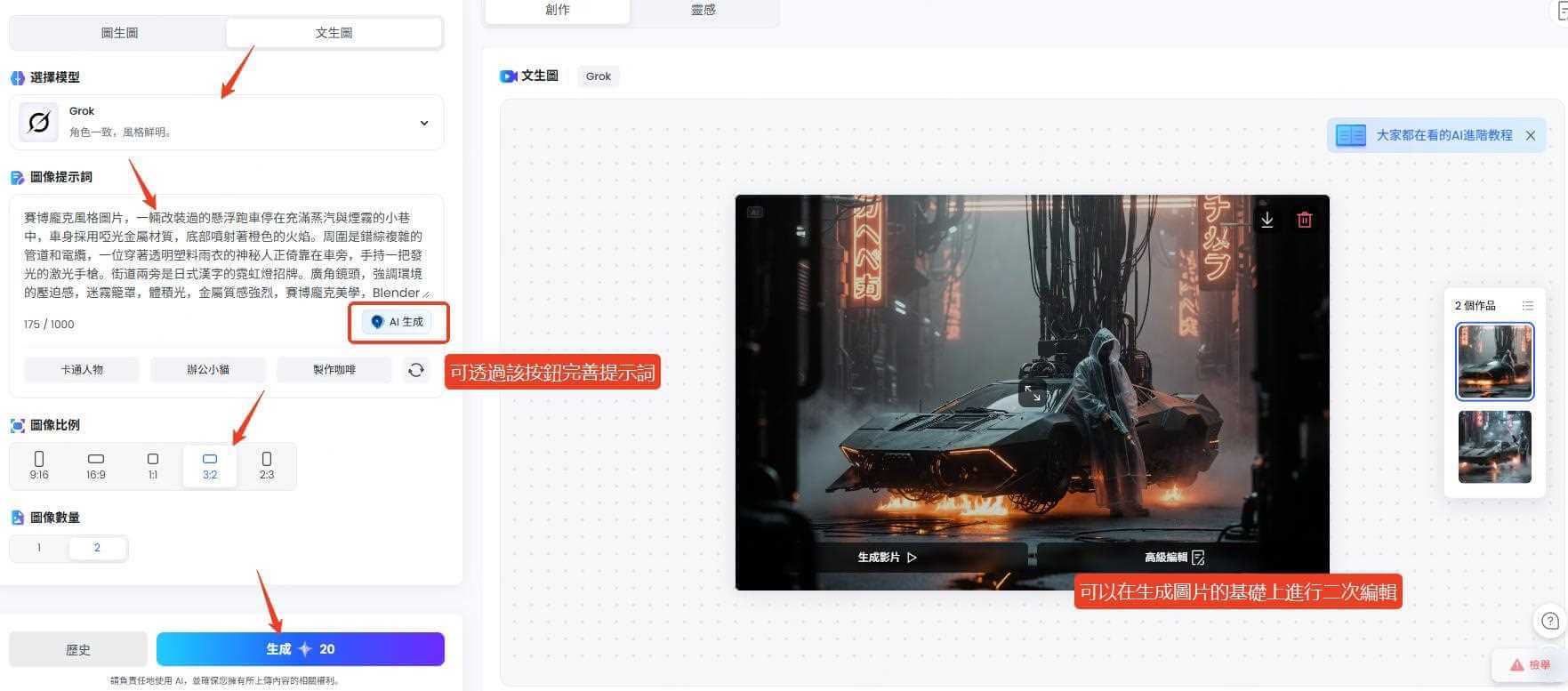The width and height of the screenshot is (1568, 691).
Task: Close the AI tutorial banner
Action: coord(1531,136)
